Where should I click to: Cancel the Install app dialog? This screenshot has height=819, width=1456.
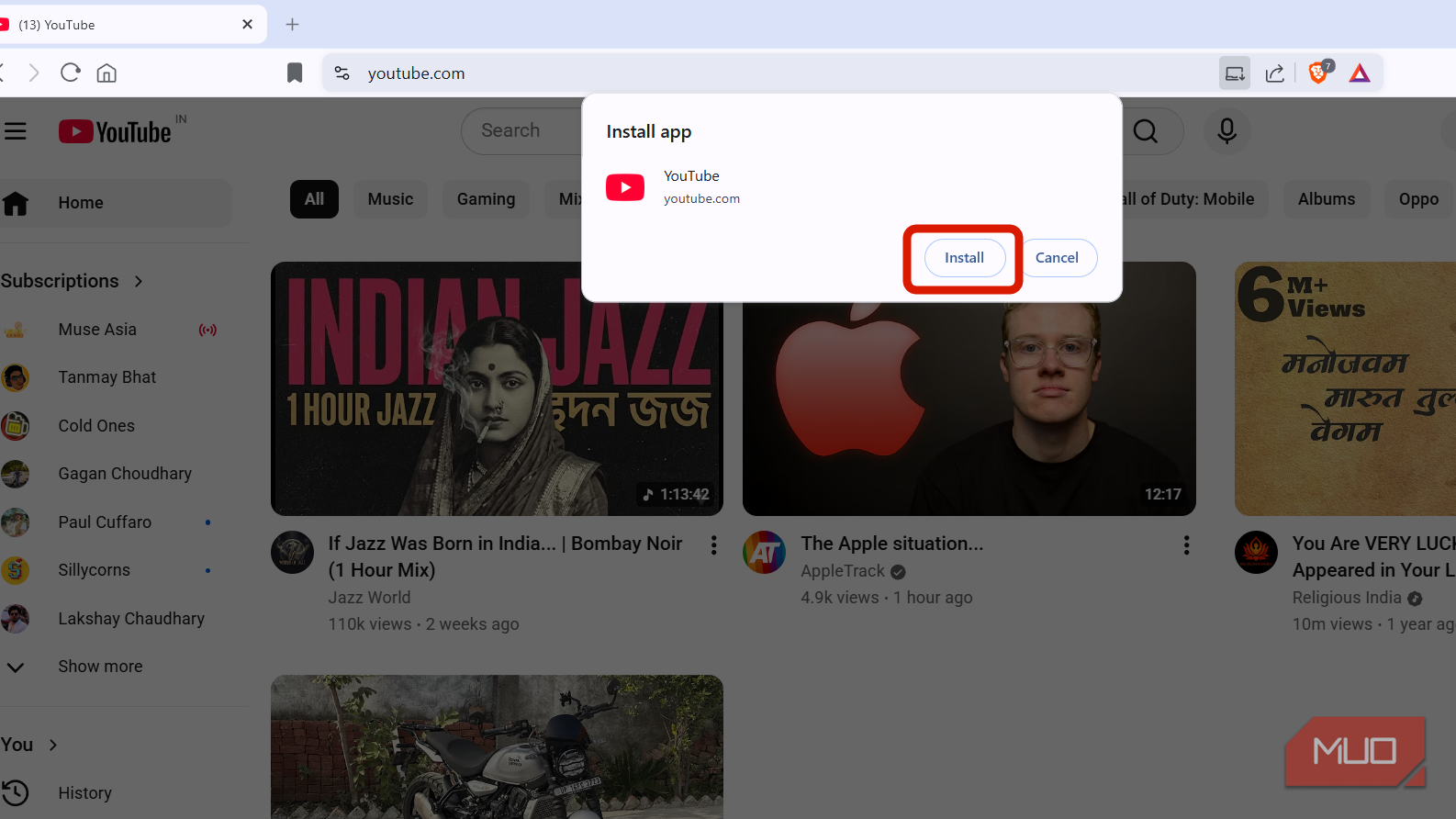pyautogui.click(x=1057, y=258)
